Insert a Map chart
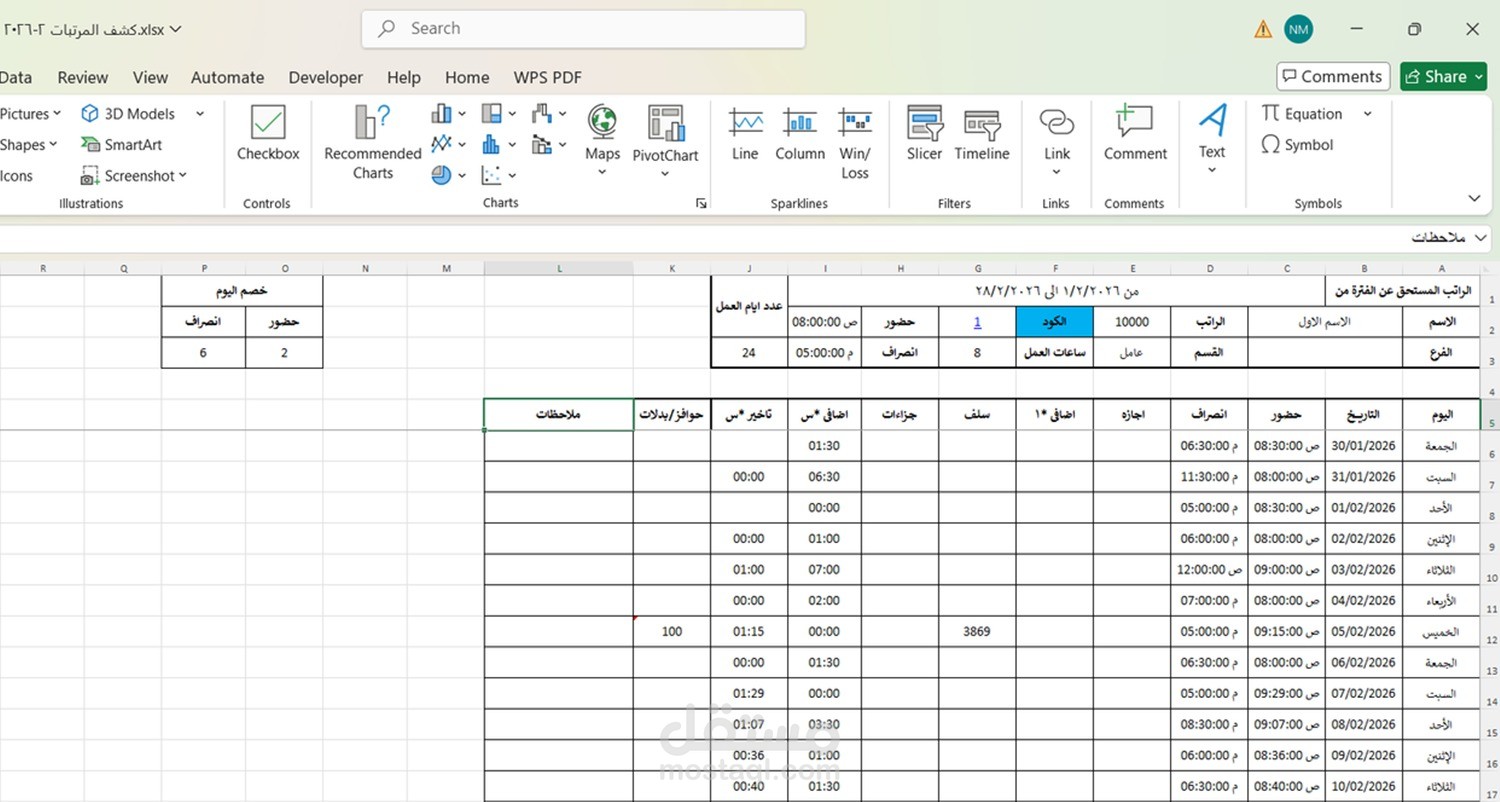1500x802 pixels. [602, 142]
